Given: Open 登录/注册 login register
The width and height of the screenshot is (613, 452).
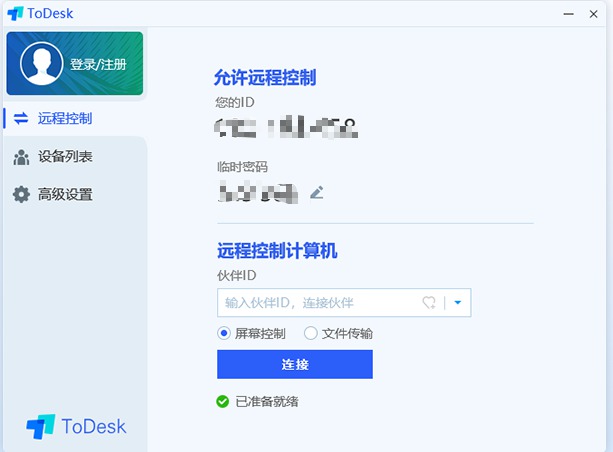Looking at the screenshot, I should 98,64.
